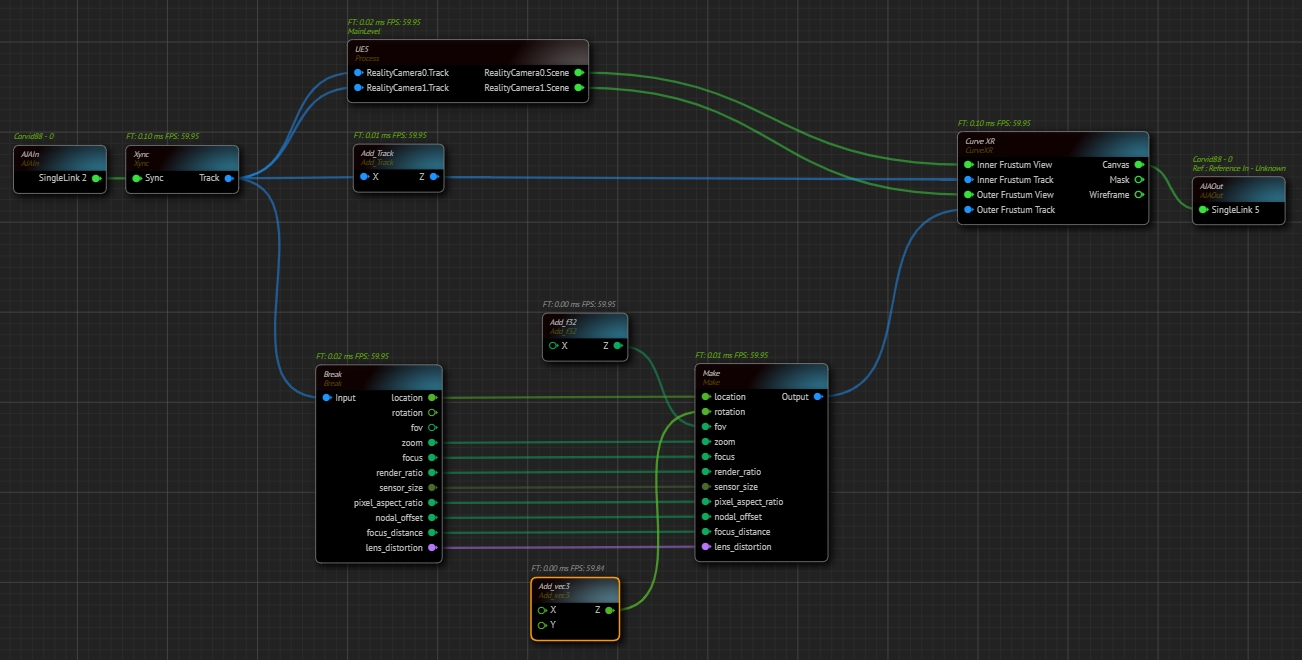The height and width of the screenshot is (660, 1302).
Task: Click the rotation output pin on Break node
Action: [432, 412]
